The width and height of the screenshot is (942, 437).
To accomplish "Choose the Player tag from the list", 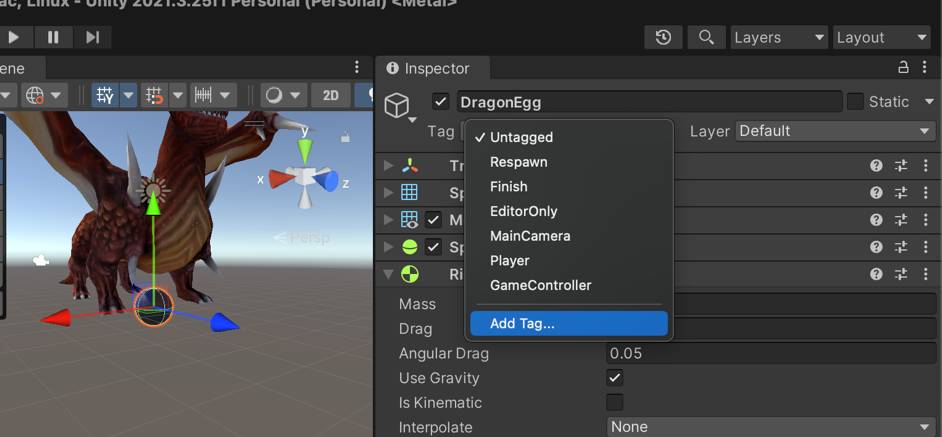I will [509, 260].
